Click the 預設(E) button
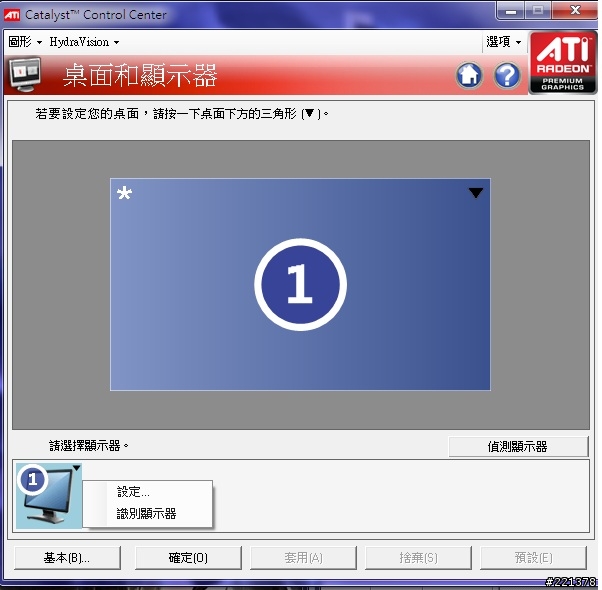Viewport: 602px width, 590px height. pos(533,557)
